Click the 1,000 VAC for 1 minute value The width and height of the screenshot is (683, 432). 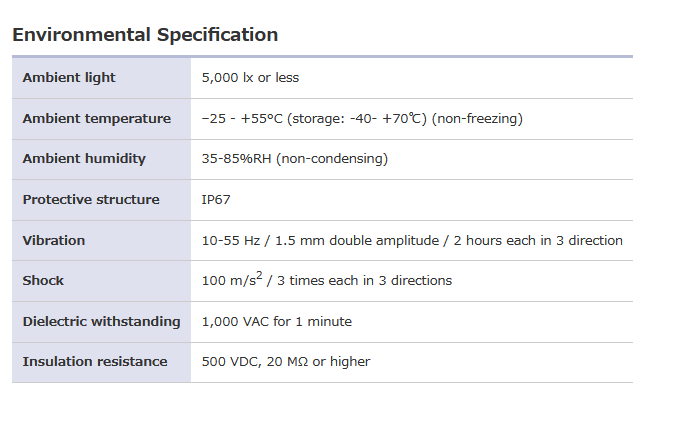[277, 322]
